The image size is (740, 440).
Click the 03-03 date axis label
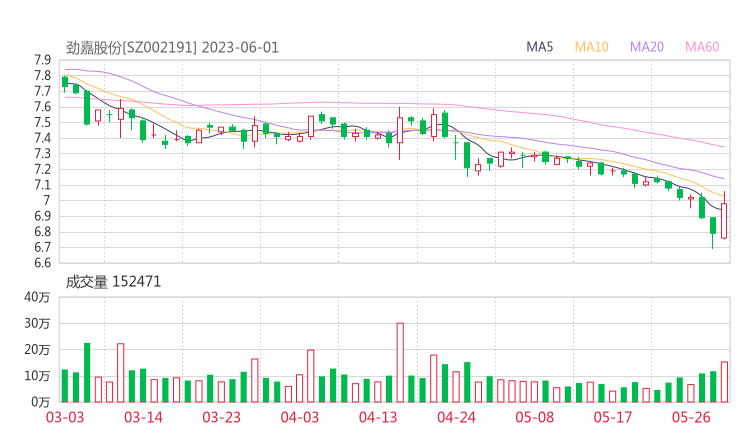tap(65, 417)
